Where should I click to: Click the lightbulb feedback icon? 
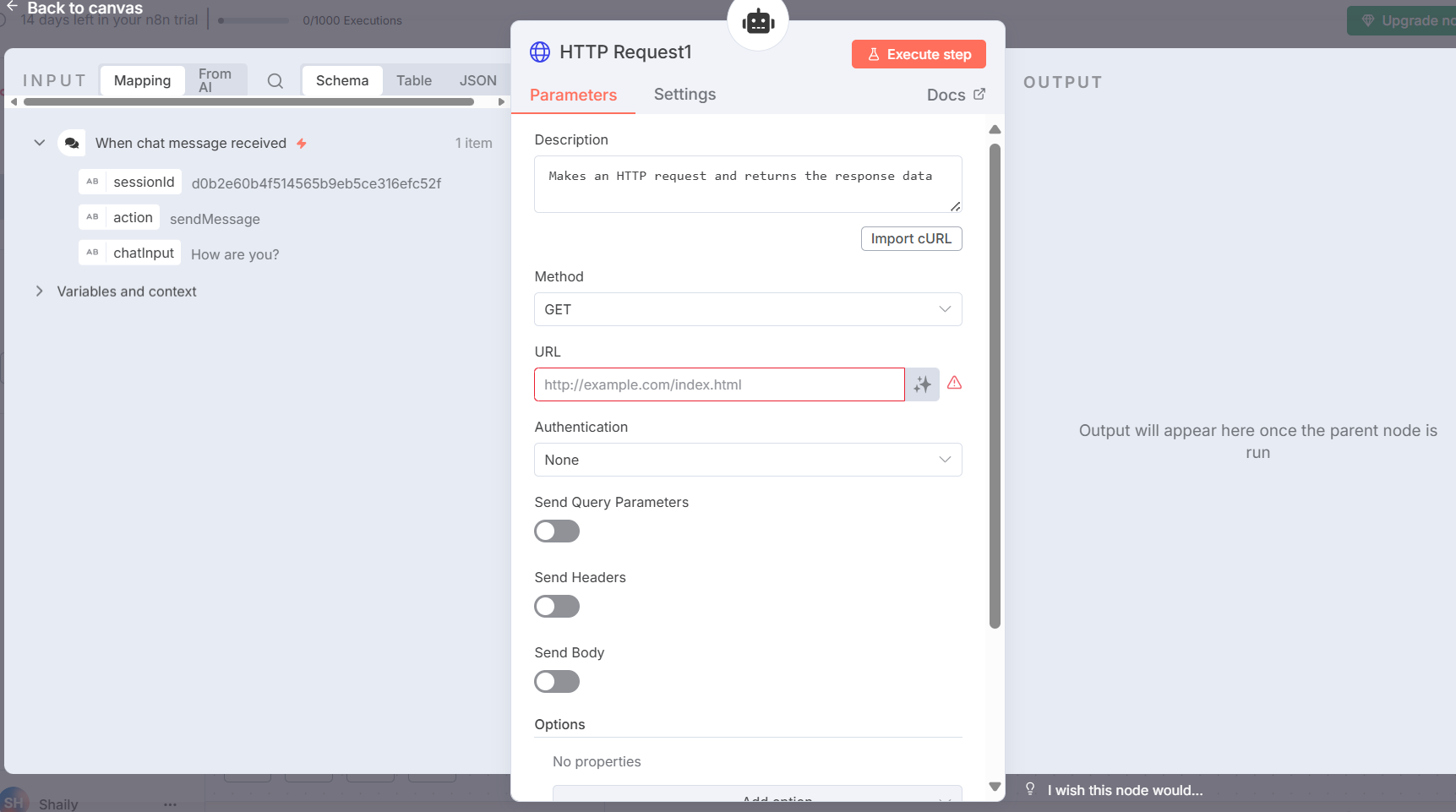1030,789
